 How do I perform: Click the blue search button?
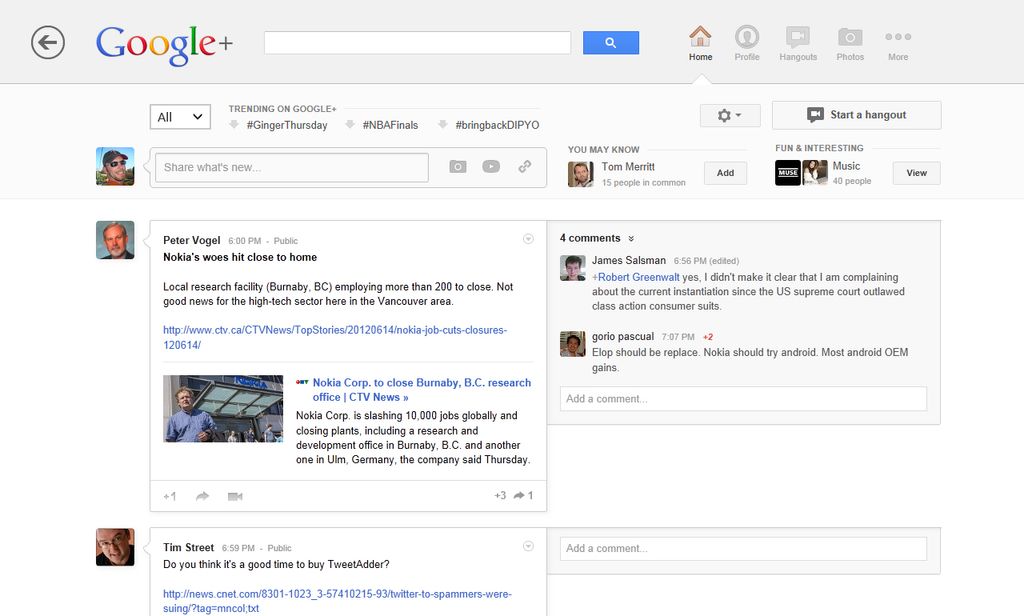(x=611, y=42)
